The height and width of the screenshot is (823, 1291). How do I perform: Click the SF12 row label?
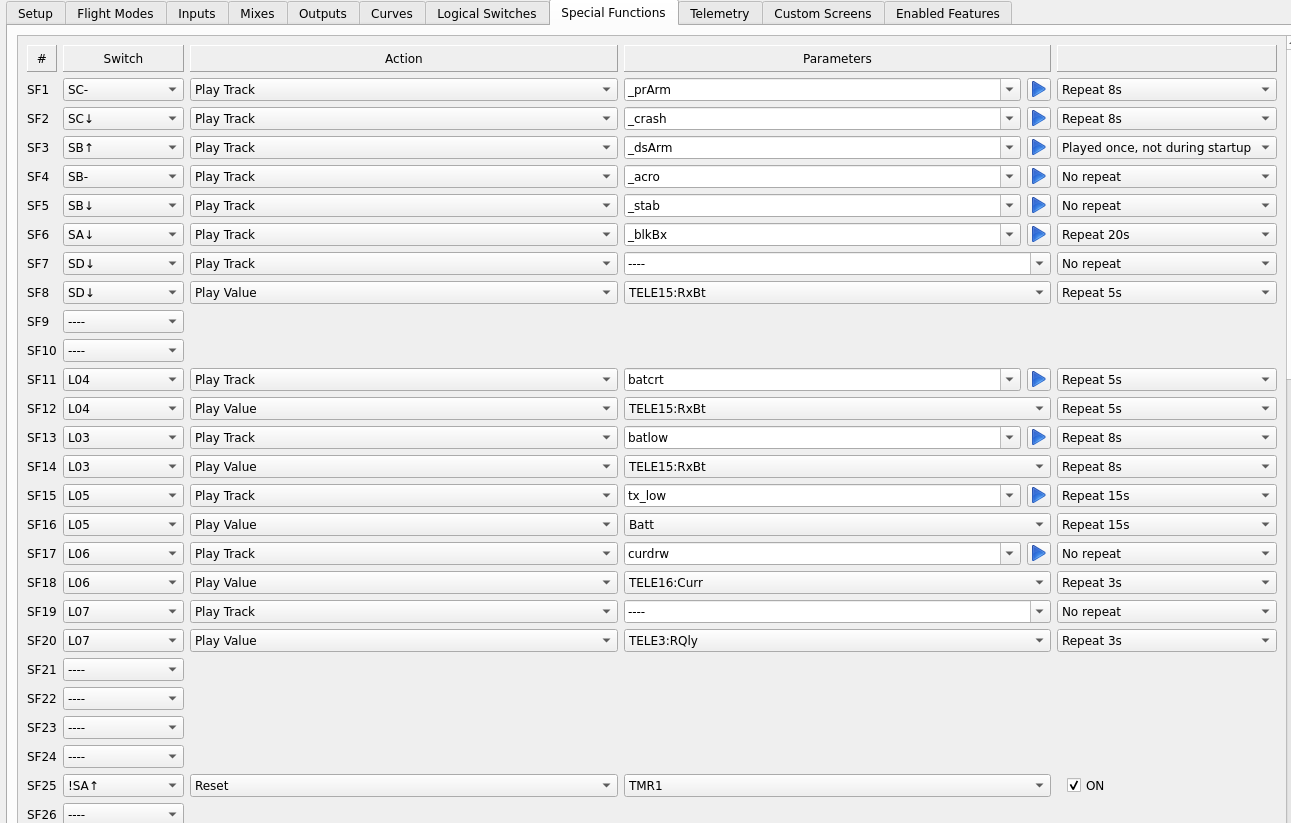point(42,409)
